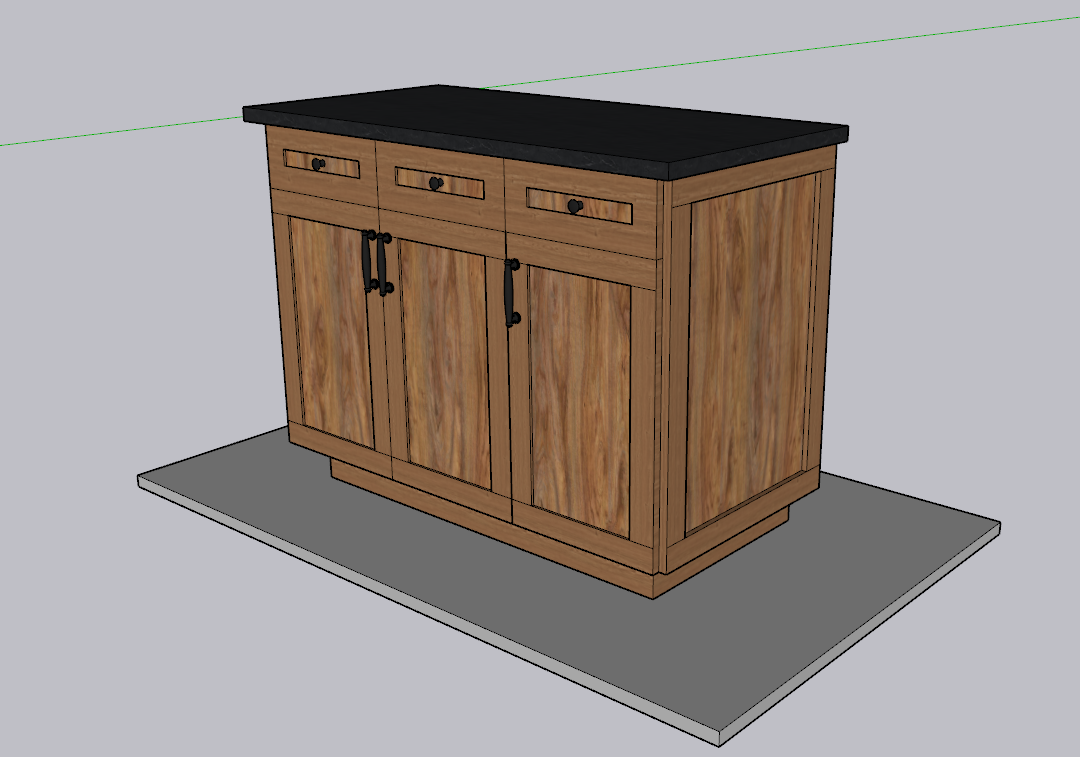Select the right drawer front

pyautogui.click(x=605, y=210)
